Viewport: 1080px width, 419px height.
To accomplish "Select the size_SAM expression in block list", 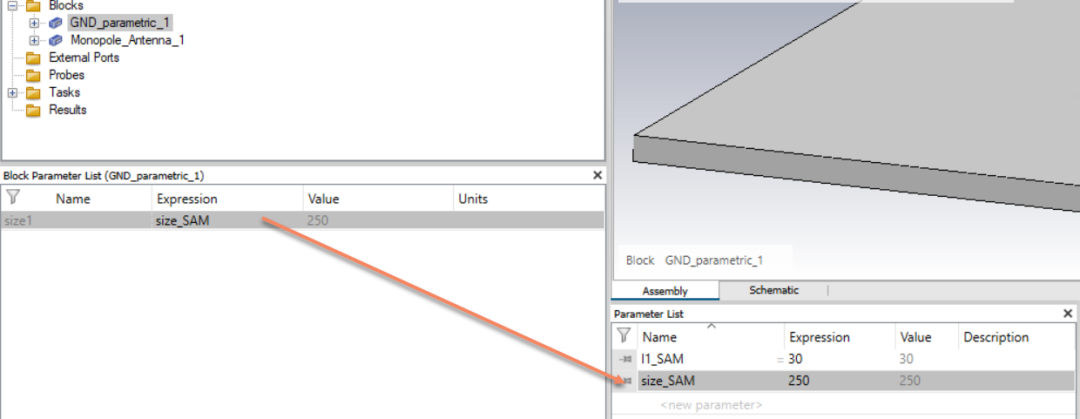I will pyautogui.click(x=182, y=220).
